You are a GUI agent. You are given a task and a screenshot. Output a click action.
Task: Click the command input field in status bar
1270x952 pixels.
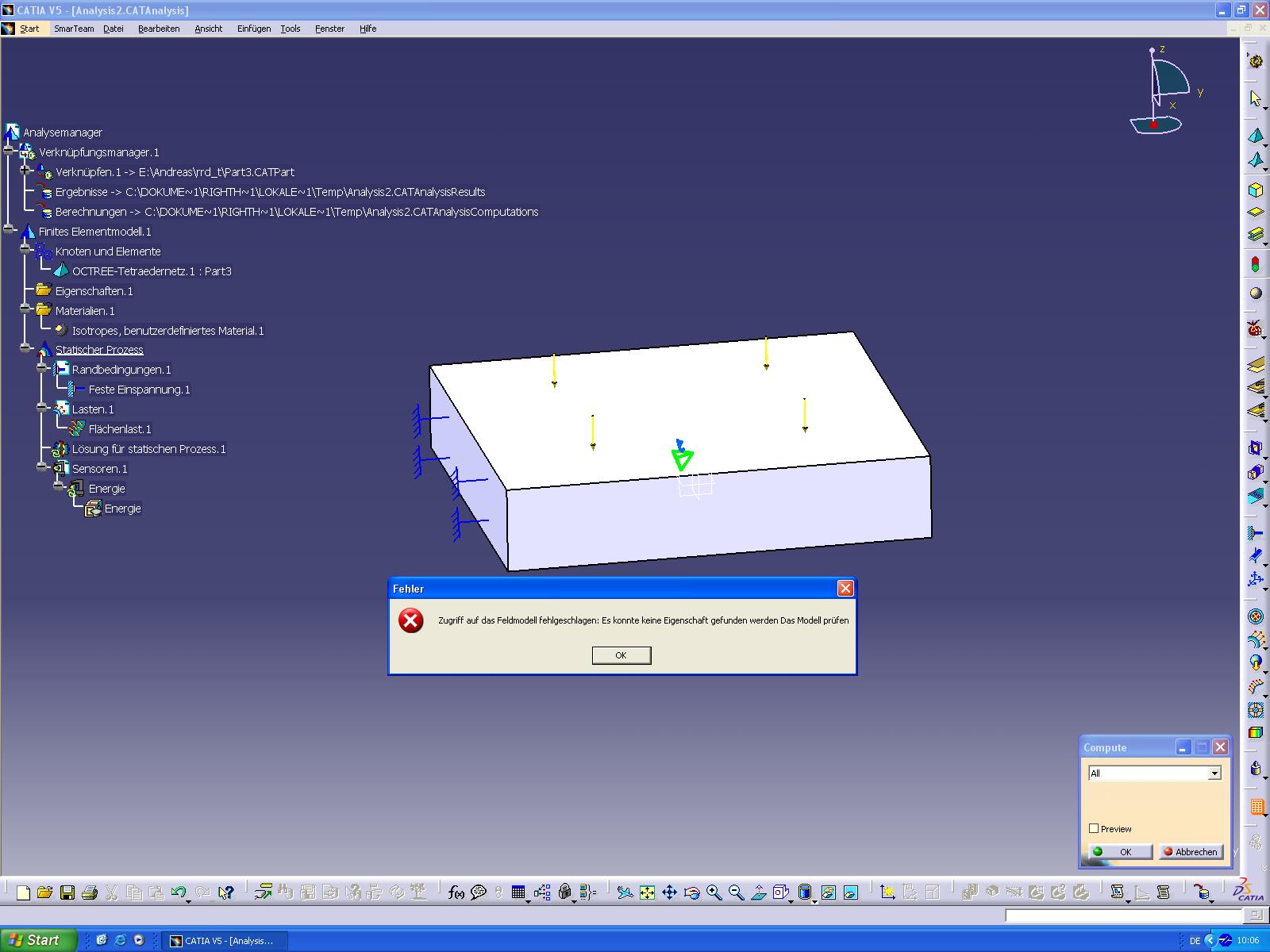point(1125,916)
